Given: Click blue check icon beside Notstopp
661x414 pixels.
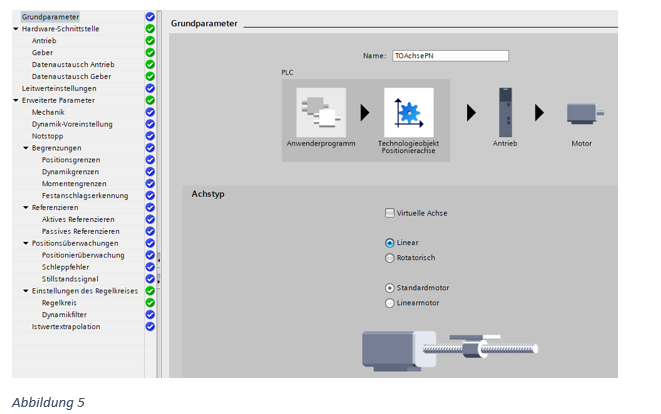Looking at the screenshot, I should pyautogui.click(x=150, y=136).
